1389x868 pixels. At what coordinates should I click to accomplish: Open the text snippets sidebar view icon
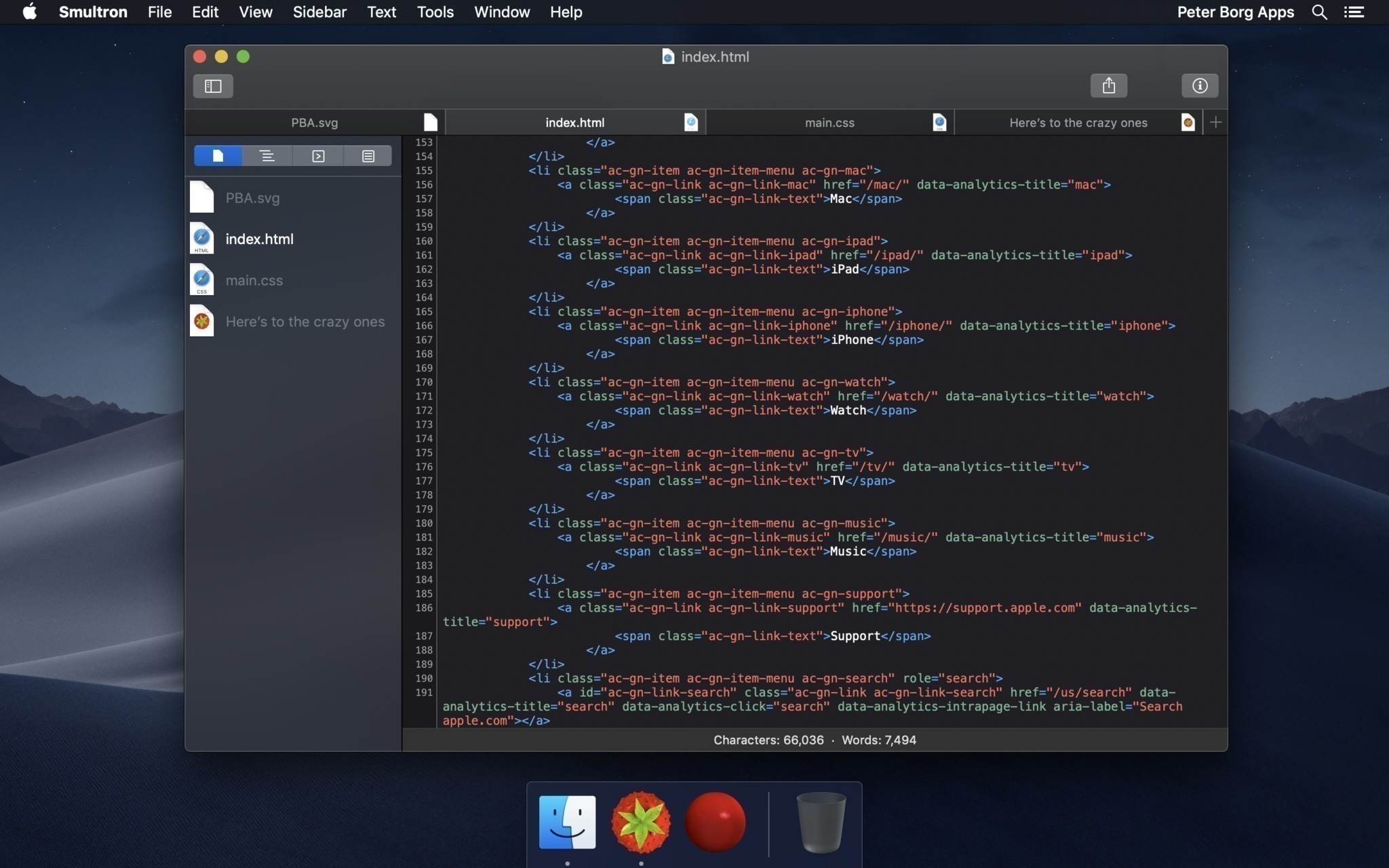[368, 155]
